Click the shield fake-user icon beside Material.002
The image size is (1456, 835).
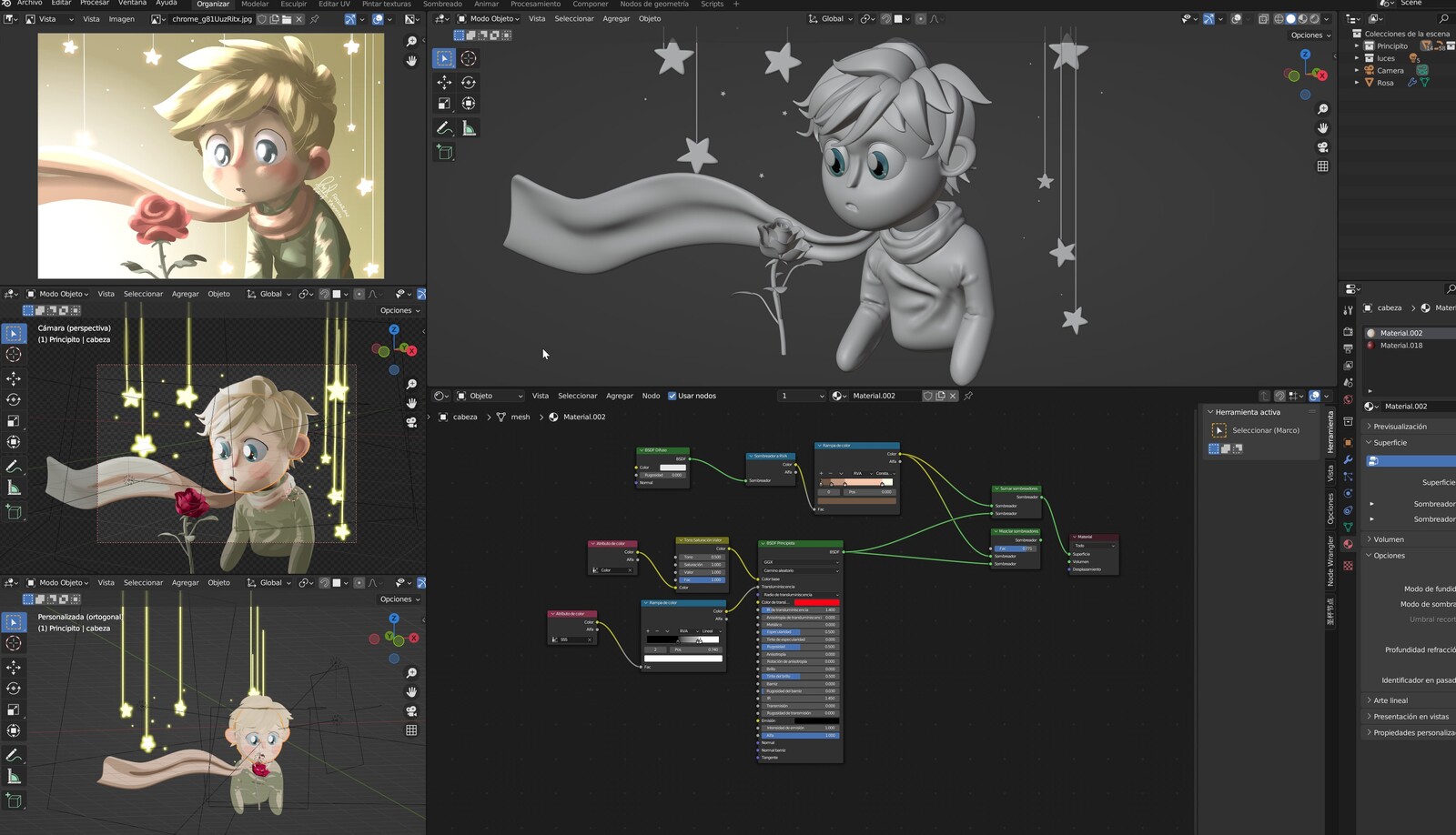(928, 396)
